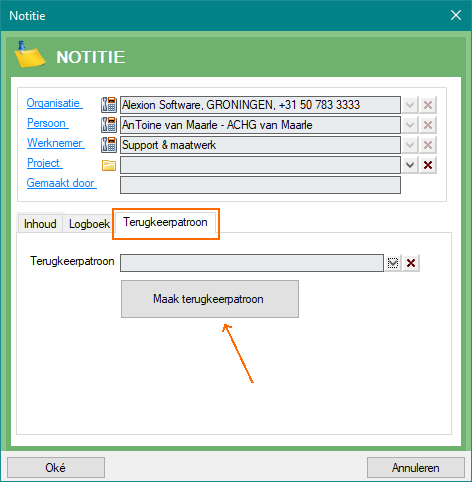Open the folder icon next to Project
472x482 pixels.
(109, 165)
